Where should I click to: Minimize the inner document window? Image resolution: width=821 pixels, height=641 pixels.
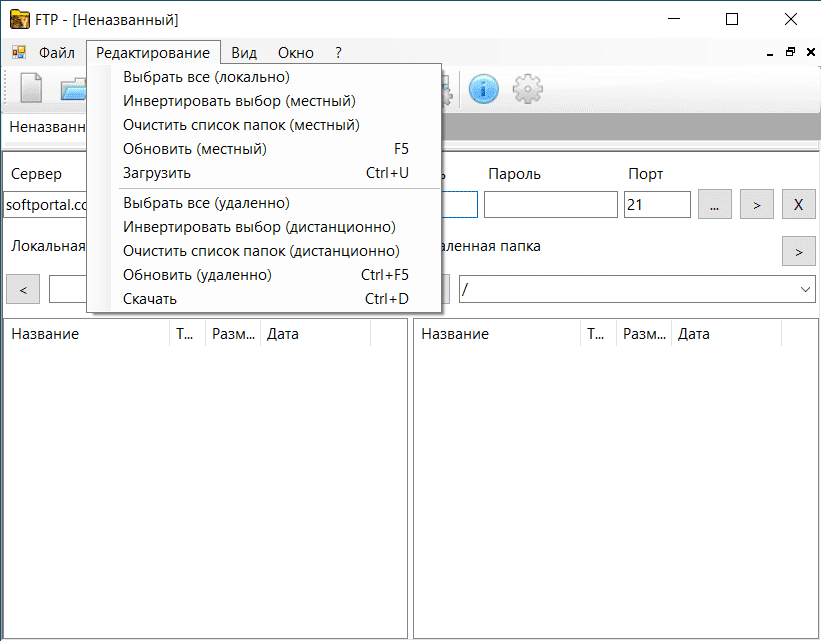(770, 53)
